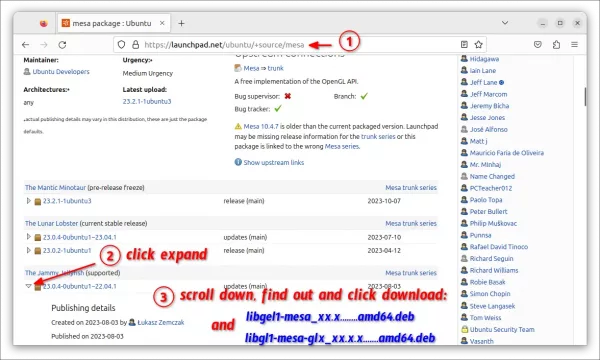Open Jeff Lane profile link
Screen dimensions: 600x360
point(483,82)
